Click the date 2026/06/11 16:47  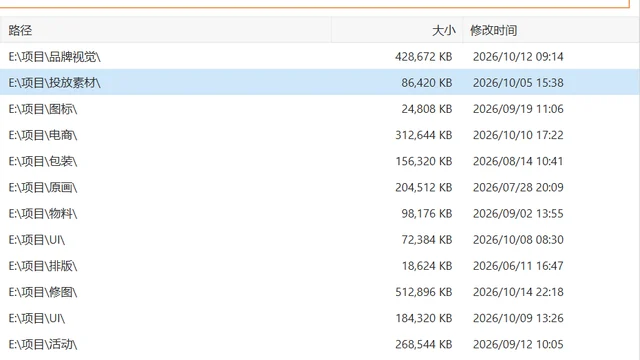[518, 266]
